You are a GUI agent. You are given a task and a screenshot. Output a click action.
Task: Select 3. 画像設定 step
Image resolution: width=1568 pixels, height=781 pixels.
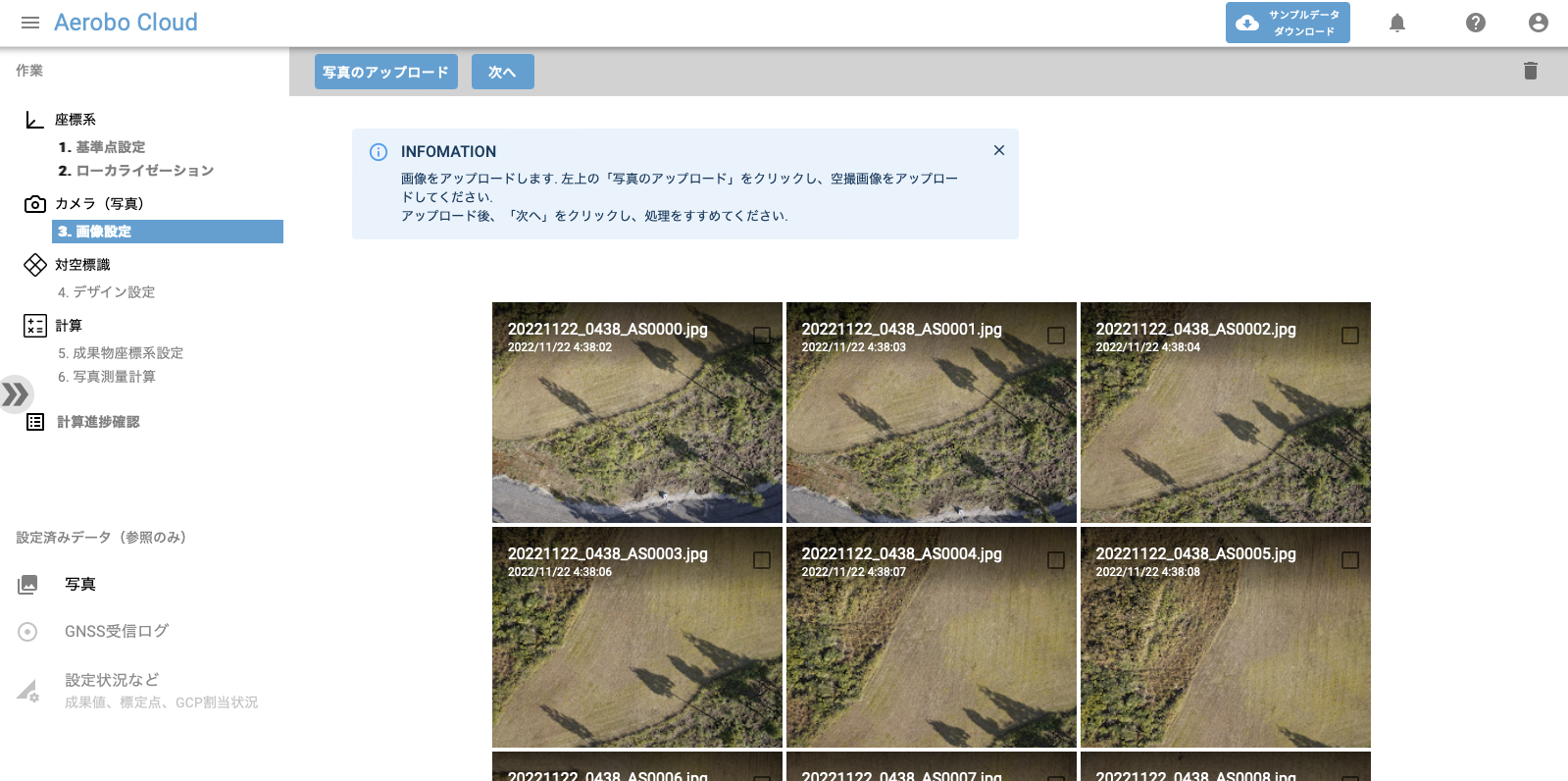point(168,232)
